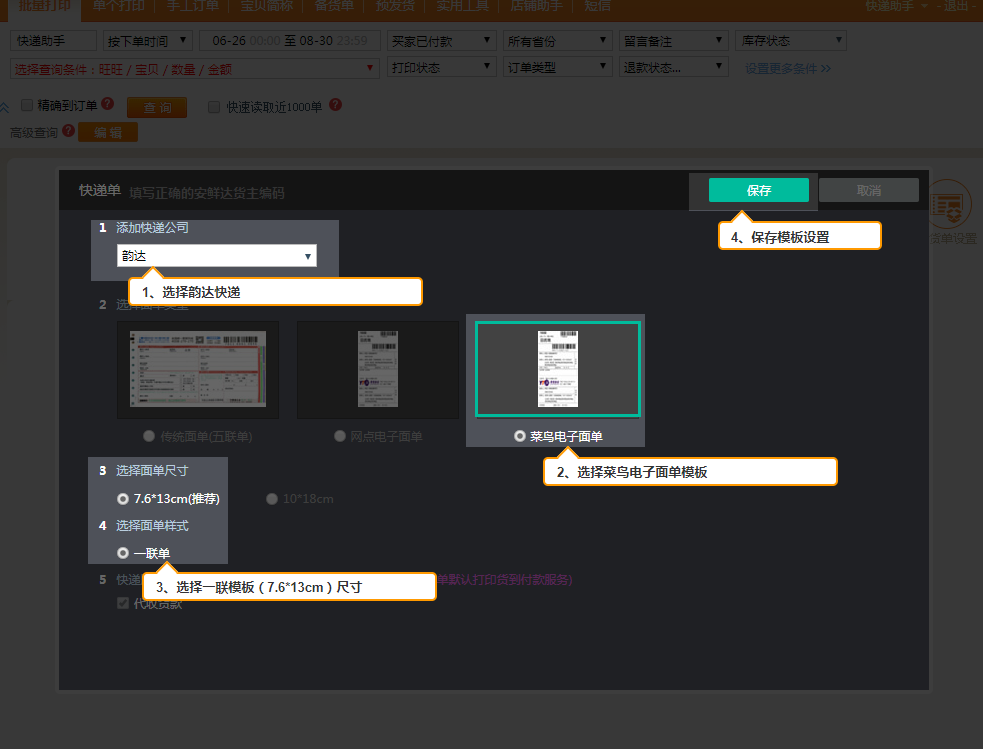Open the 手工订单 tab
This screenshot has width=983, height=749.
[192, 6]
